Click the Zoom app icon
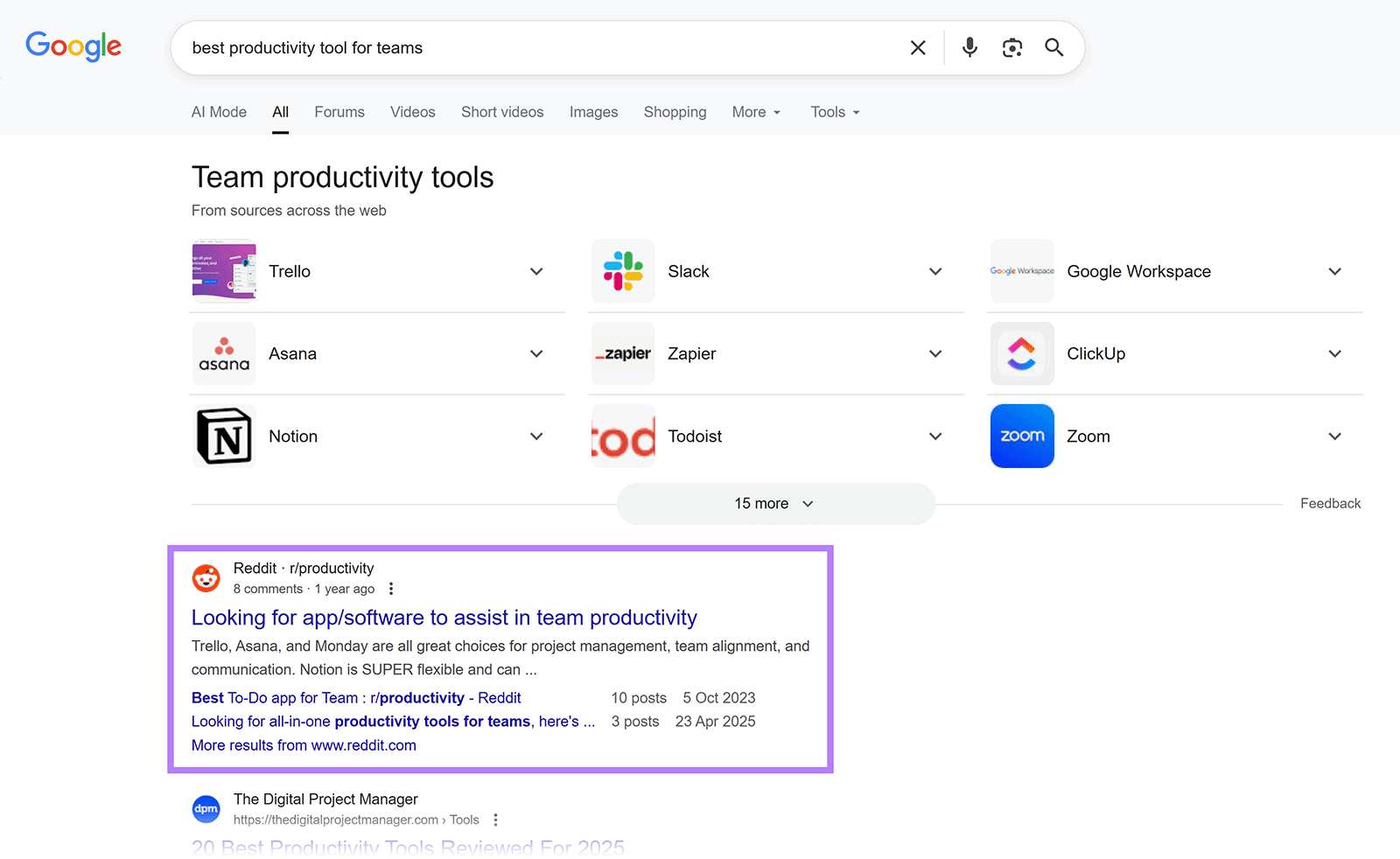The width and height of the screenshot is (1400, 859). pos(1021,436)
